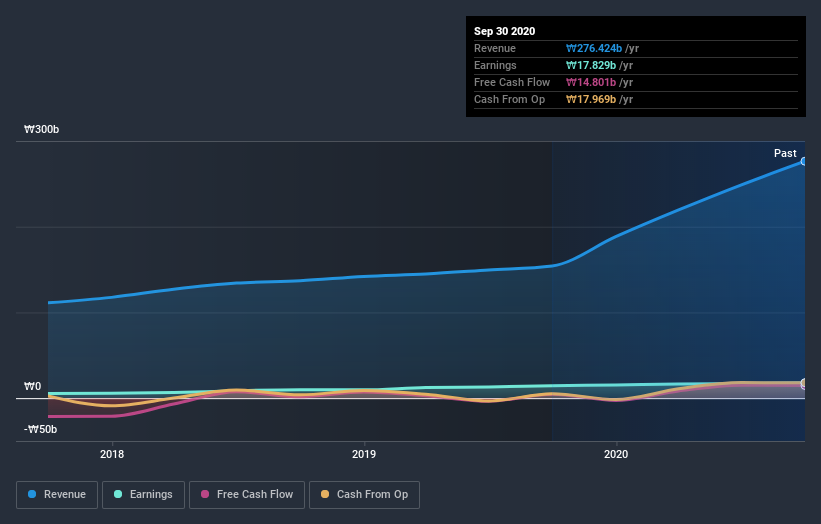This screenshot has width=821, height=524.
Task: Select the 2018 x-axis label
Action: click(x=112, y=454)
